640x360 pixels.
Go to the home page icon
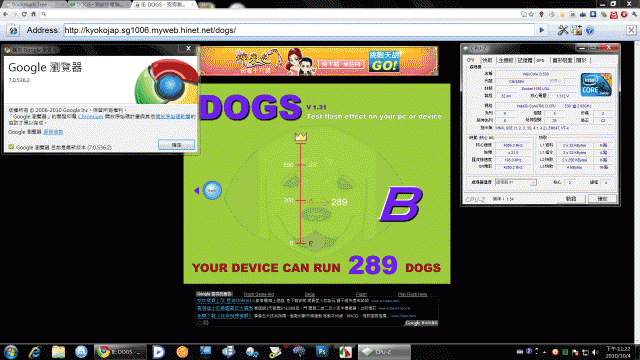(x=34, y=14)
